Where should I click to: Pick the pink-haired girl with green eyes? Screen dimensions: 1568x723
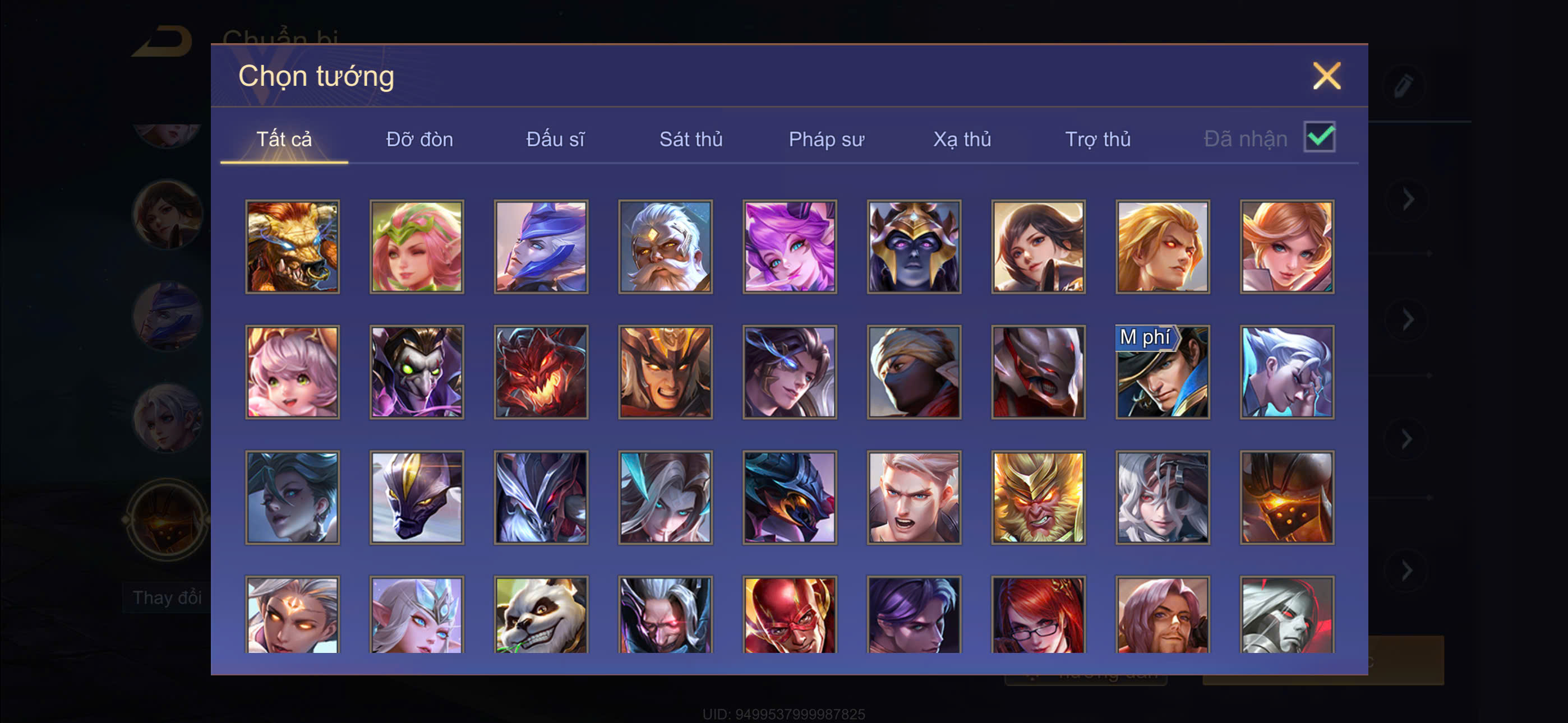pos(292,372)
